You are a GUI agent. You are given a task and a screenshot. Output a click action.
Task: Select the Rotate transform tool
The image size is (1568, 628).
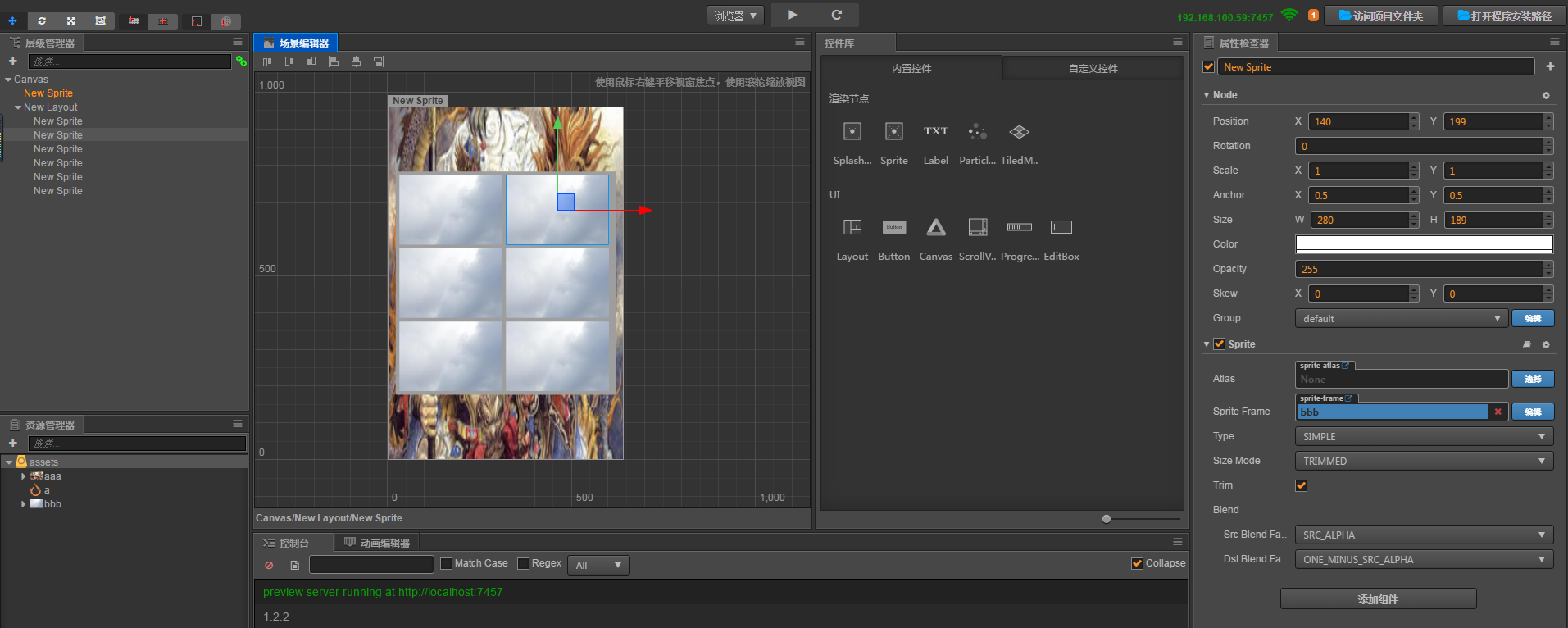(x=42, y=20)
